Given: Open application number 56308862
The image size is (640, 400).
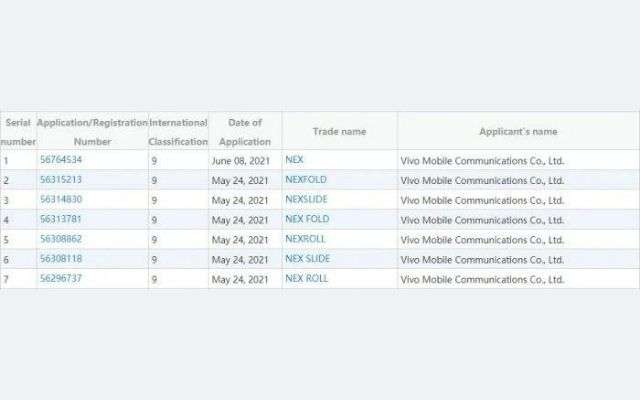Looking at the screenshot, I should pyautogui.click(x=61, y=239).
